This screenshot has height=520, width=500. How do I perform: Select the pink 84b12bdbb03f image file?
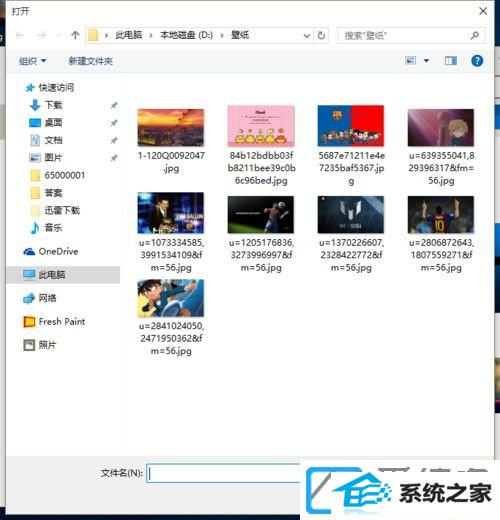tap(261, 145)
